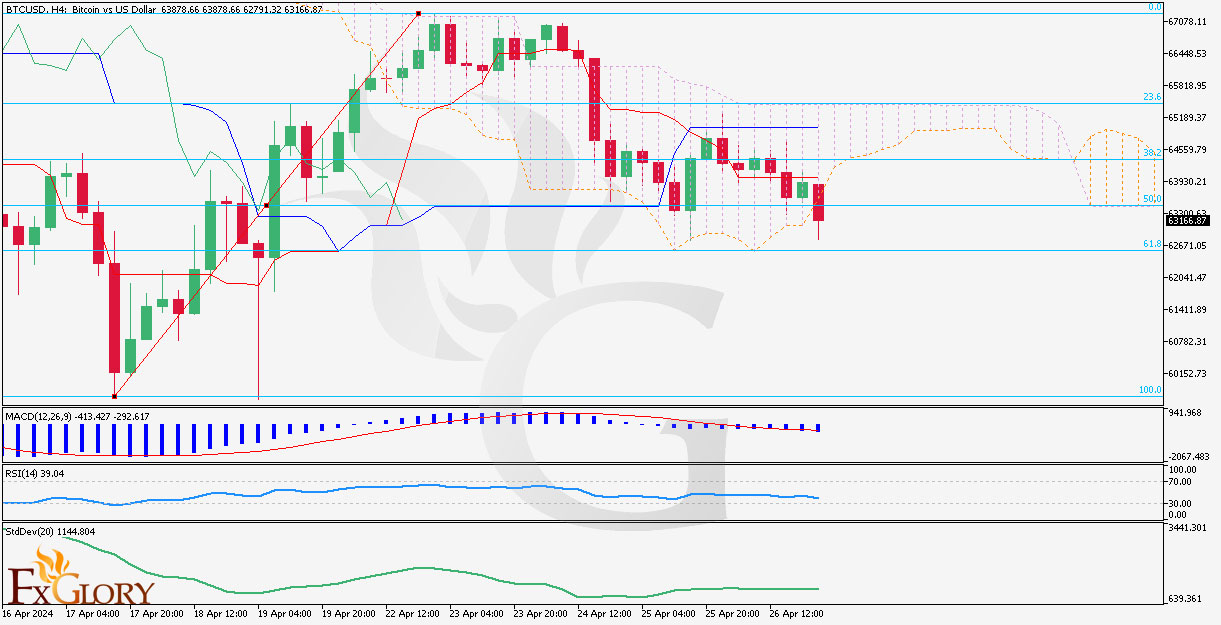1221x625 pixels.
Task: Select the Fibonacci 61.8 level label
Action: tap(1152, 243)
